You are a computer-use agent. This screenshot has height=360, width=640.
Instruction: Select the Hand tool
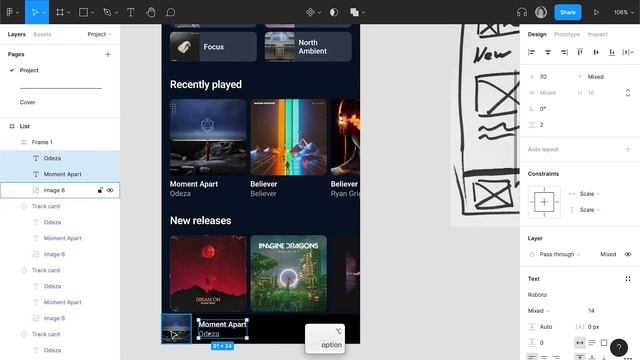pos(151,12)
